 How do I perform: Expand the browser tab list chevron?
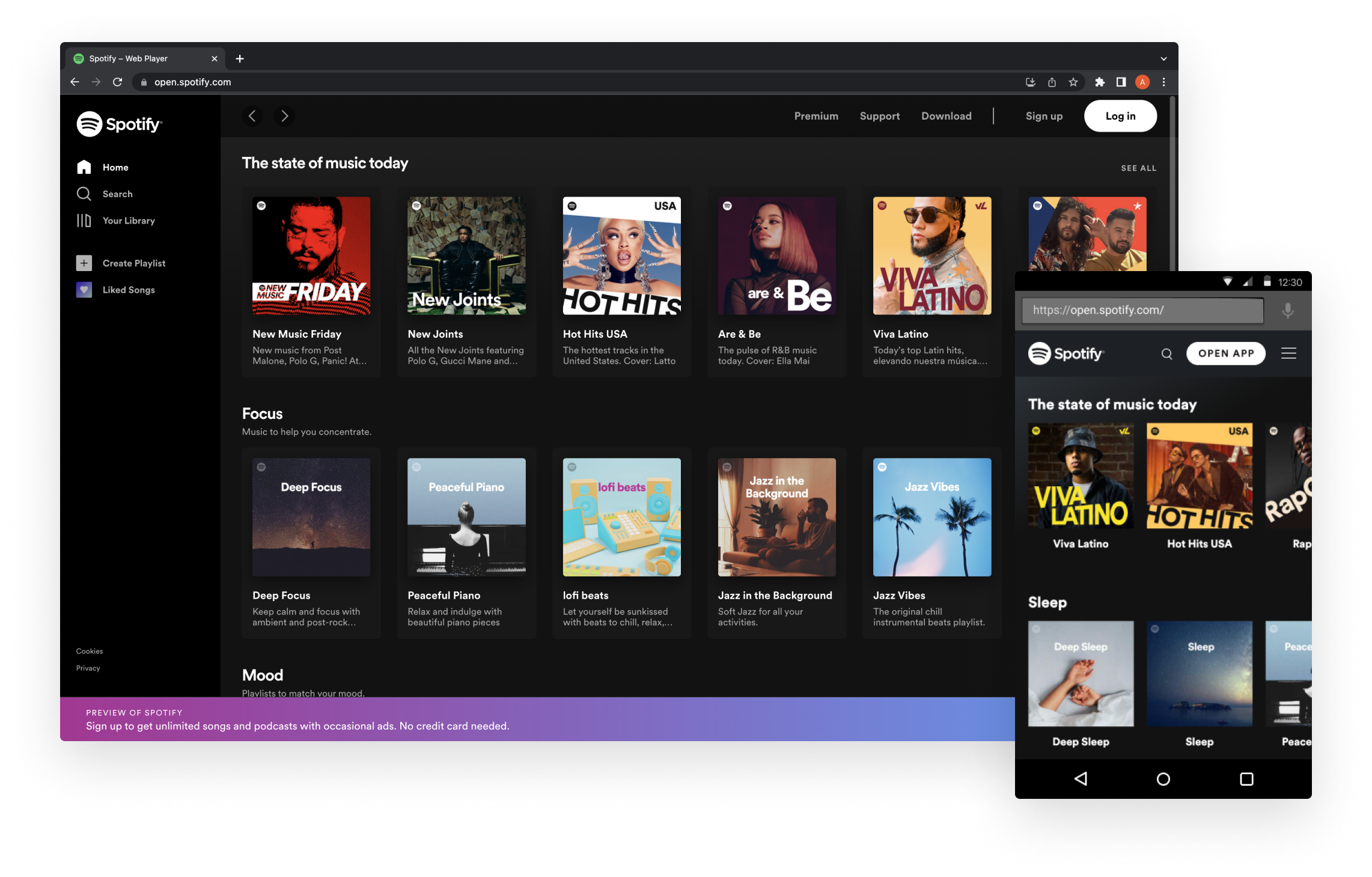tap(1163, 58)
